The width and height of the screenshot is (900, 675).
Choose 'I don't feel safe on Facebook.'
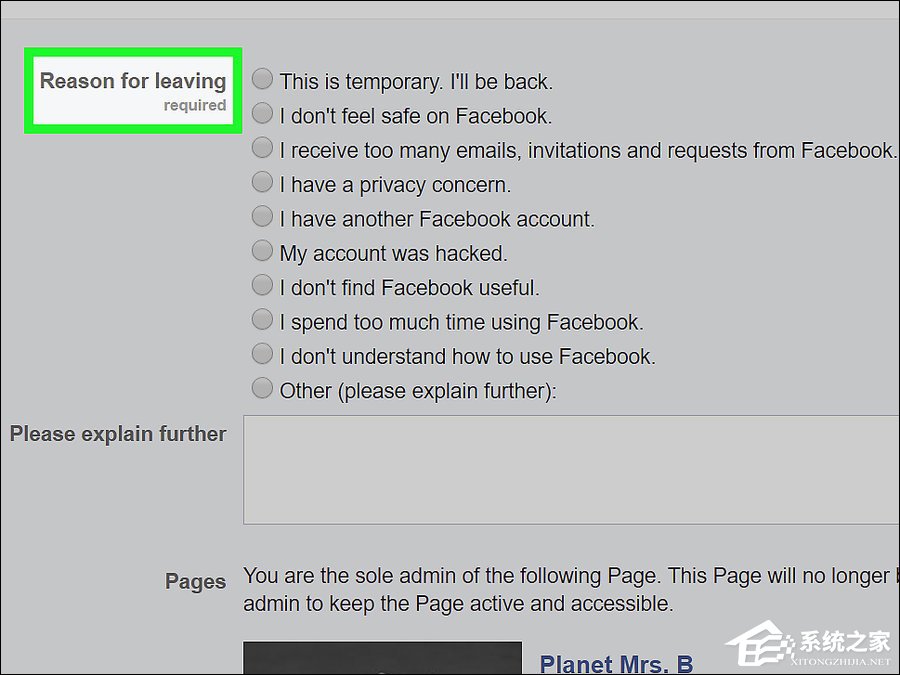click(262, 112)
